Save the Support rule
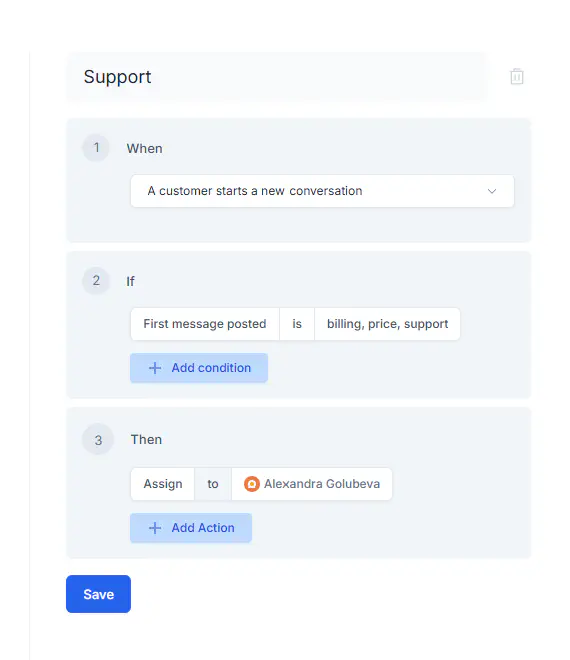 tap(99, 594)
